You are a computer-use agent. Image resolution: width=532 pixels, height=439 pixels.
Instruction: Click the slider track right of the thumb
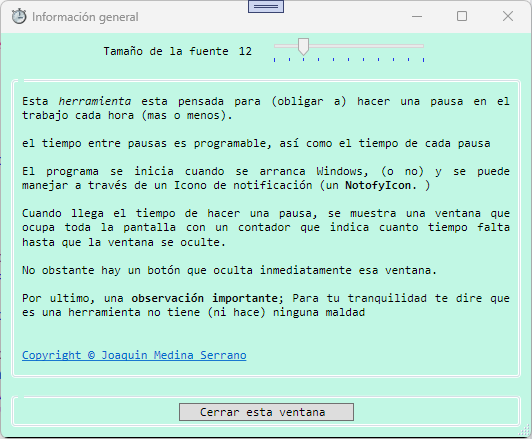pos(366,46)
